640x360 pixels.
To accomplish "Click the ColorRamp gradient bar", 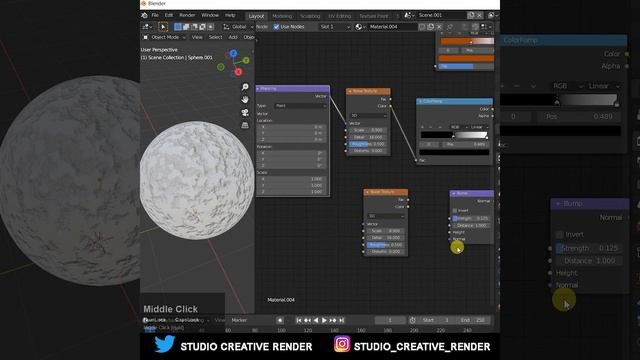I will pos(454,135).
